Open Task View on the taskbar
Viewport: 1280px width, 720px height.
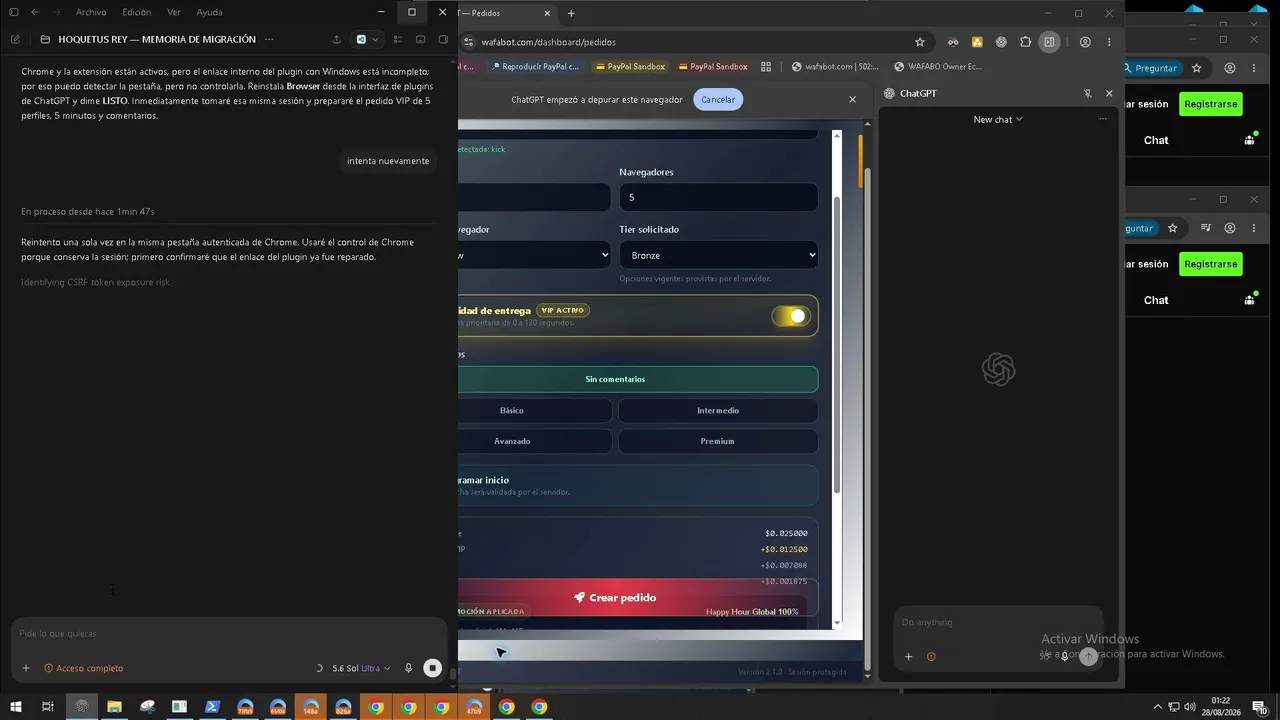click(47, 707)
